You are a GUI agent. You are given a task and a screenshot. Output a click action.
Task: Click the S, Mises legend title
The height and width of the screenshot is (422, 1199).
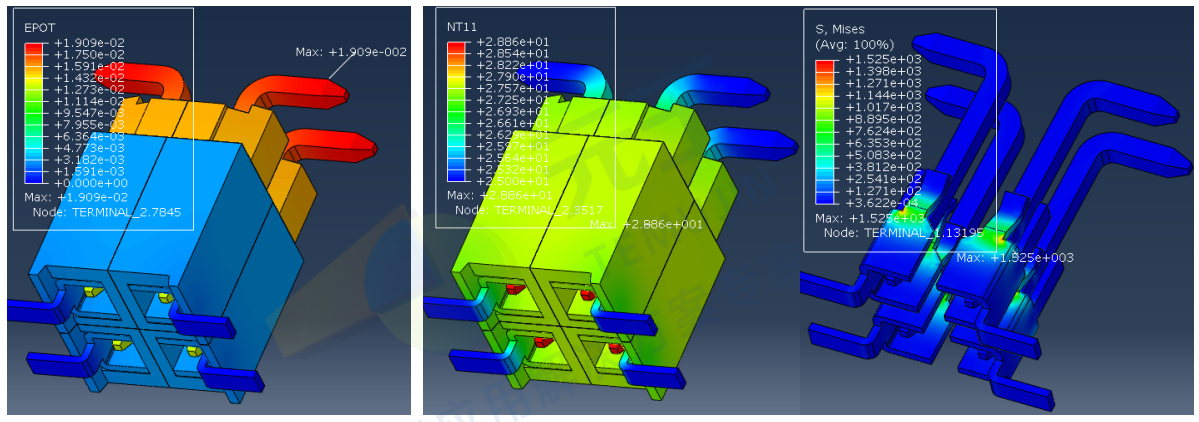click(840, 30)
